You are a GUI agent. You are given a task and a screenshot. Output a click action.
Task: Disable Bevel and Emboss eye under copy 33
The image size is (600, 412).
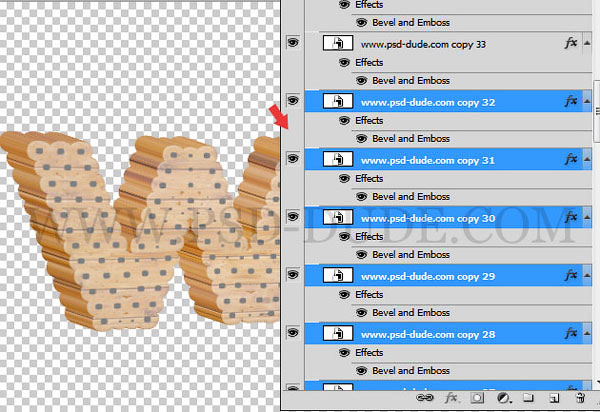coord(362,81)
